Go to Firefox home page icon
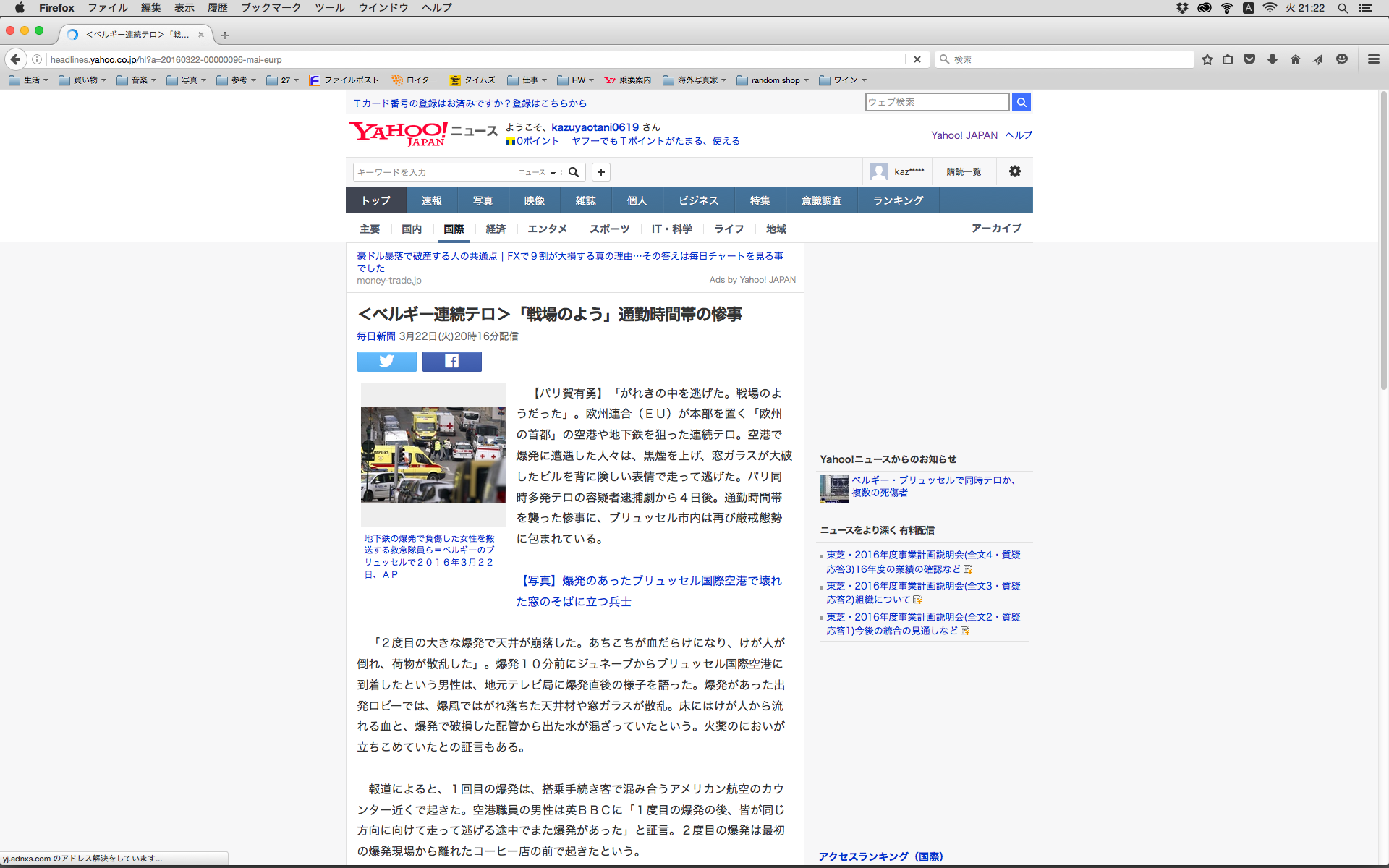The height and width of the screenshot is (868, 1389). tap(1295, 59)
